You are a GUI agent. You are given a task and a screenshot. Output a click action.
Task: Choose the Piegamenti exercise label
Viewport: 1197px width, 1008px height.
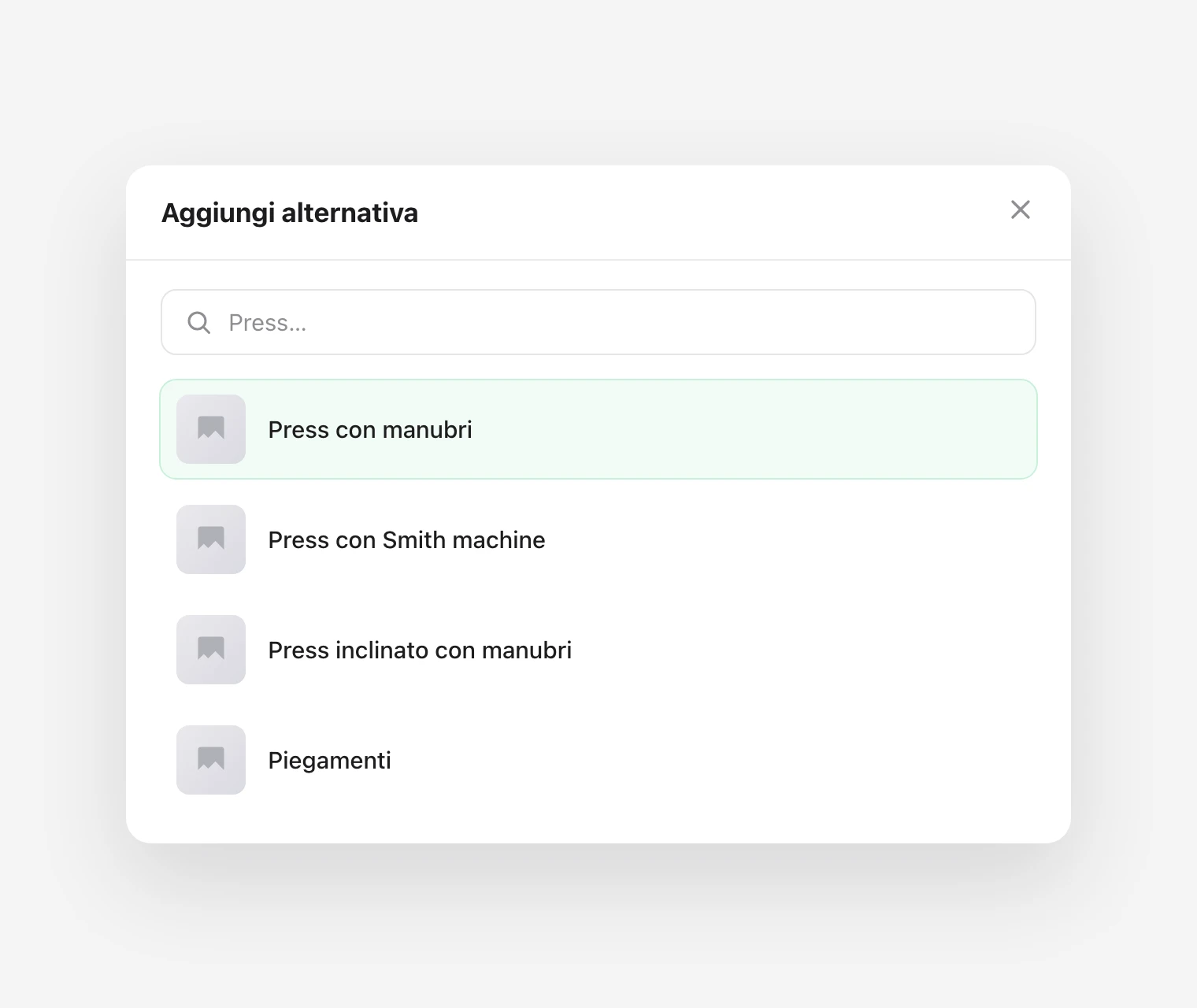coord(329,761)
